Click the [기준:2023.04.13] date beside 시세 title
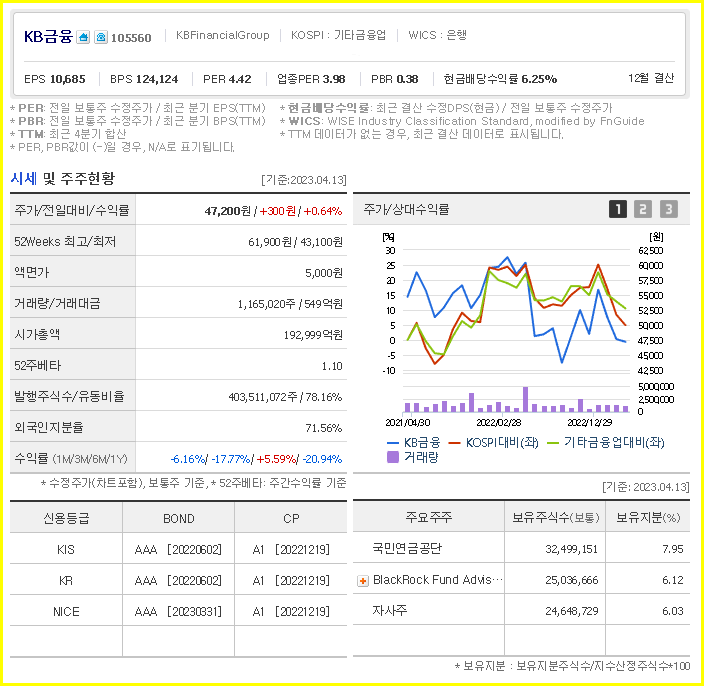The image size is (704, 686). [304, 180]
